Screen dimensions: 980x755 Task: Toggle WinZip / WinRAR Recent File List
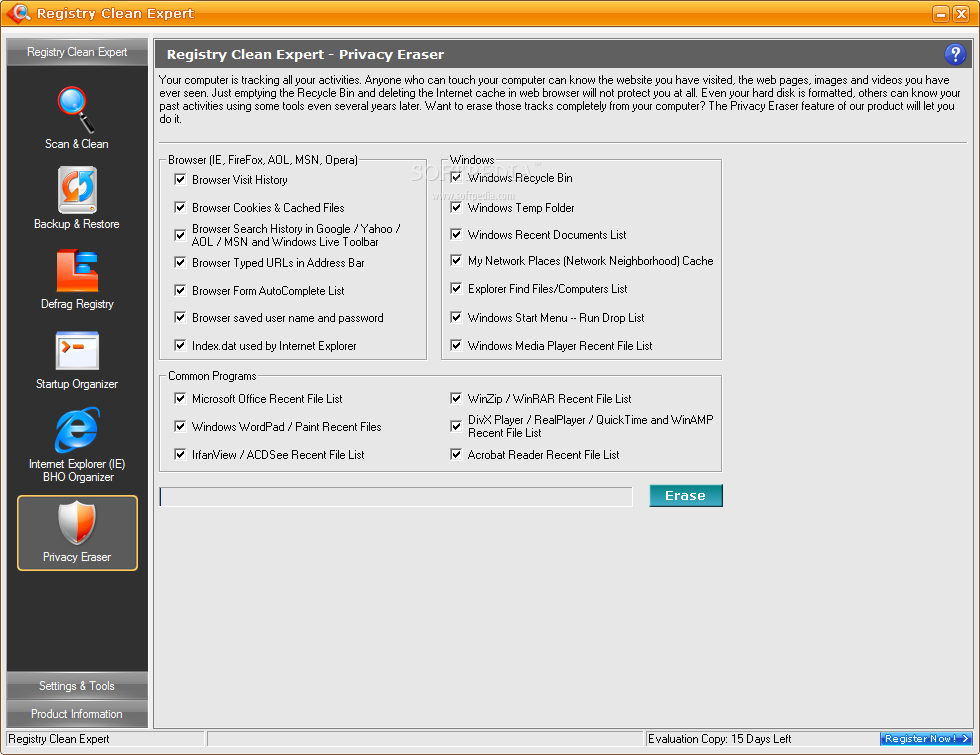pos(456,398)
